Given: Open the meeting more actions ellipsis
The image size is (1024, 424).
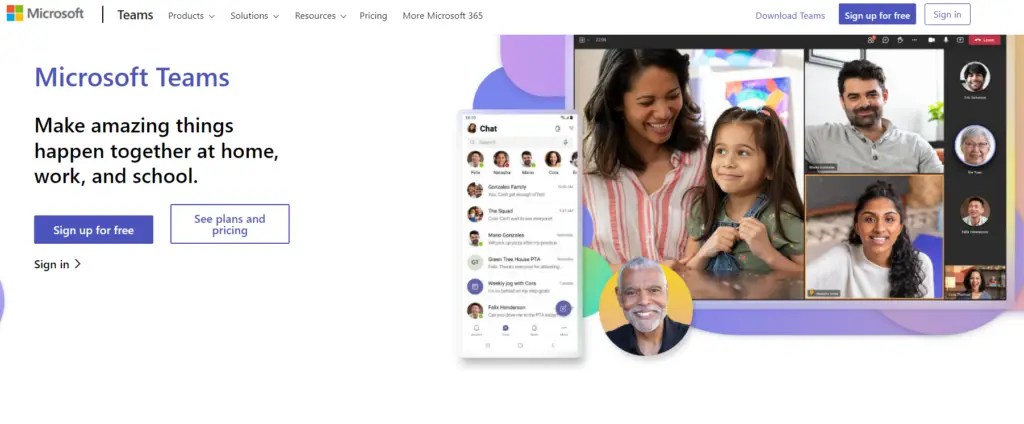Looking at the screenshot, I should (x=914, y=40).
